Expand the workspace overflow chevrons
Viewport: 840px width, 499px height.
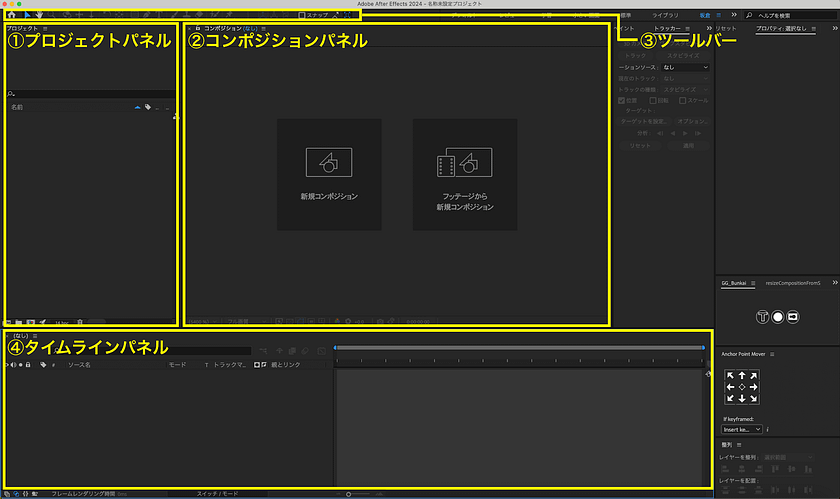(x=736, y=16)
